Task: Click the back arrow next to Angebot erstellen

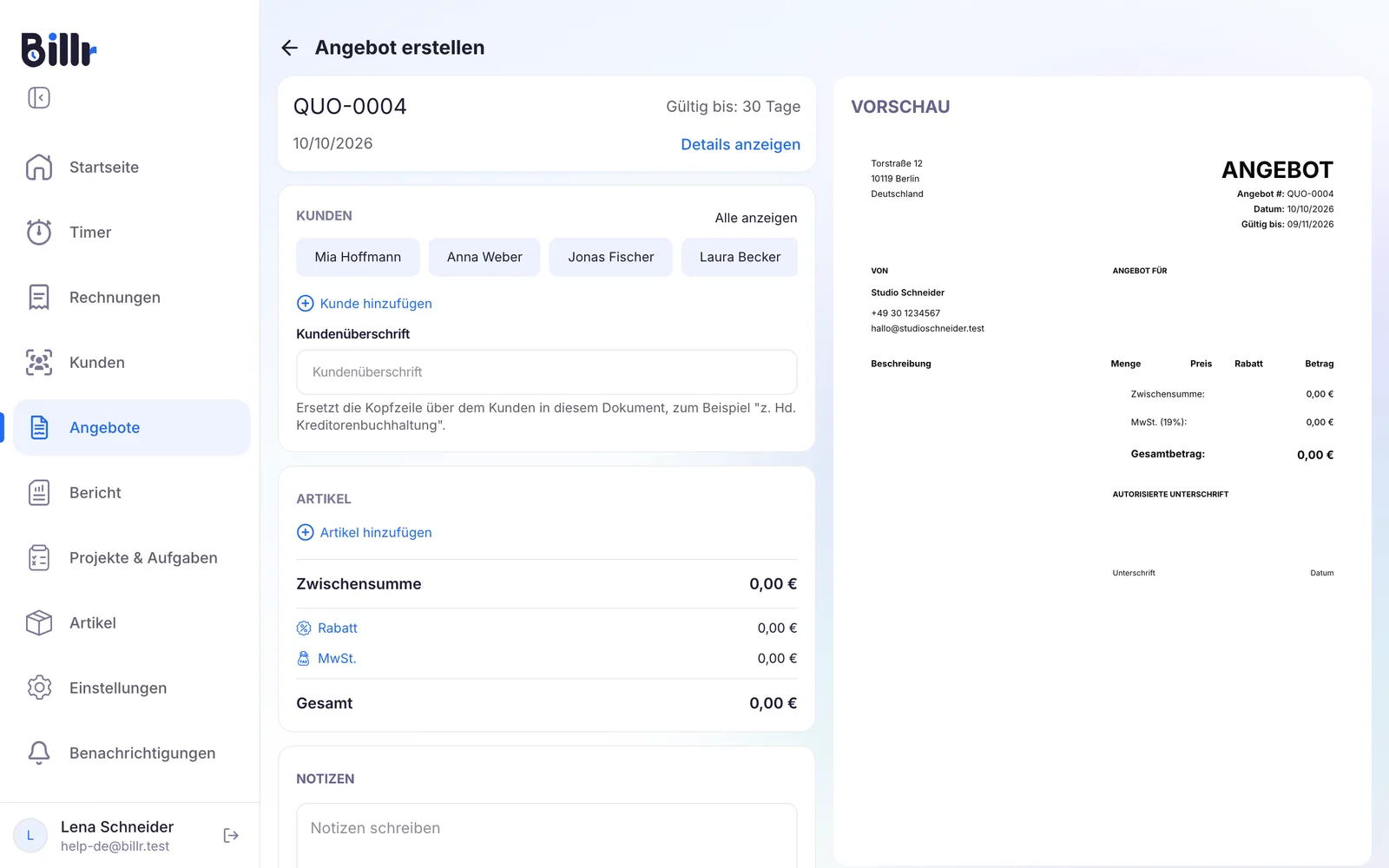Action: point(290,48)
